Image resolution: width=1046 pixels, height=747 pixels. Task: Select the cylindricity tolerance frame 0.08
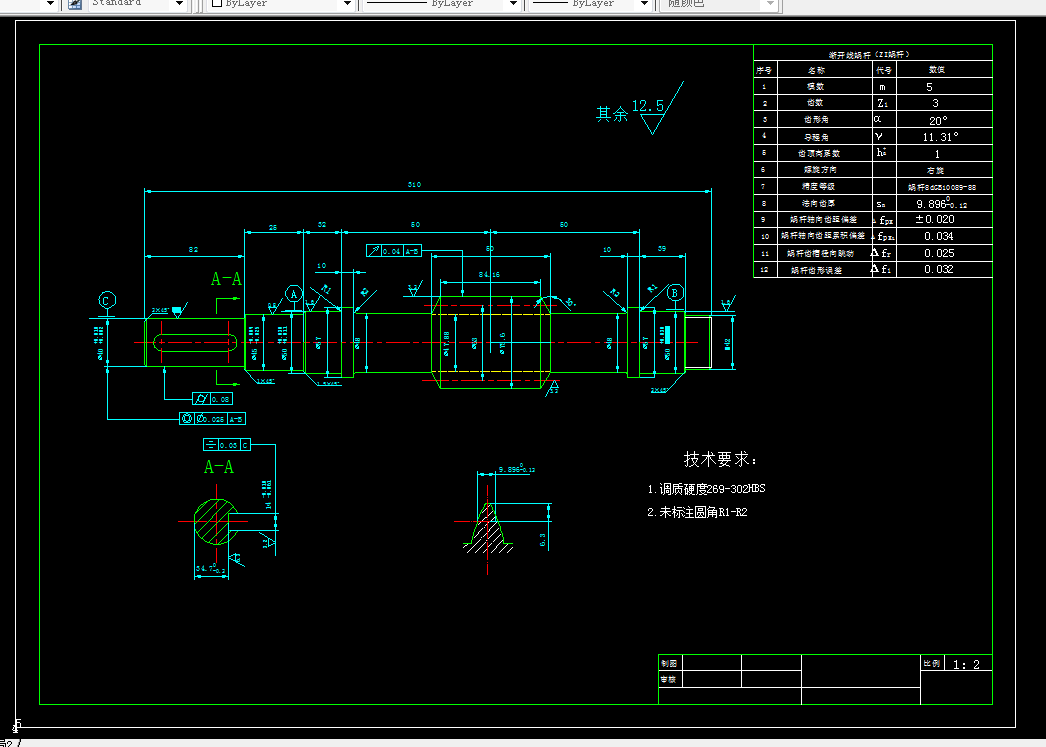[212, 399]
